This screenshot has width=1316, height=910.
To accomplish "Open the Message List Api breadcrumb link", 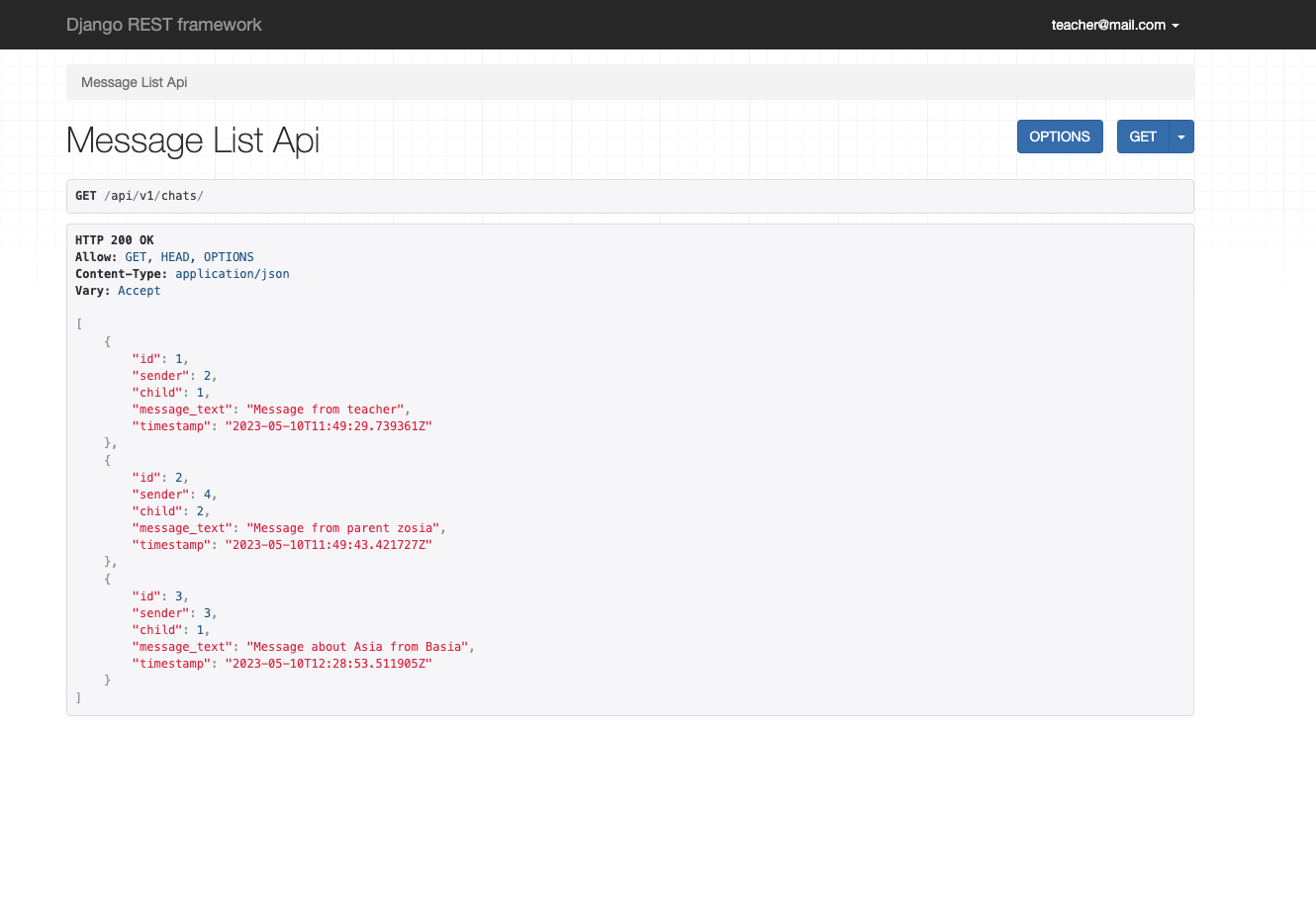I will [x=134, y=82].
